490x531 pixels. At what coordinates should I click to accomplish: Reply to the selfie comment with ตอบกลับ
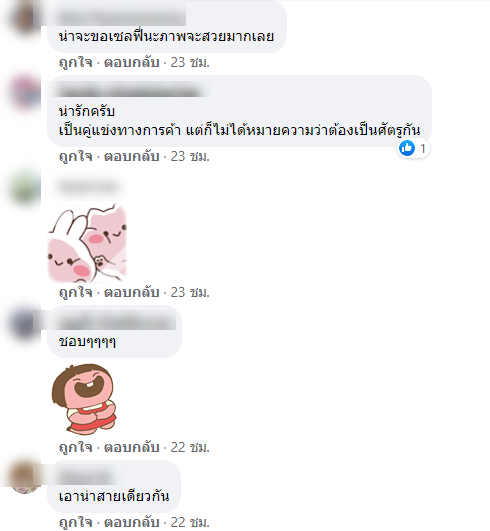(x=131, y=63)
